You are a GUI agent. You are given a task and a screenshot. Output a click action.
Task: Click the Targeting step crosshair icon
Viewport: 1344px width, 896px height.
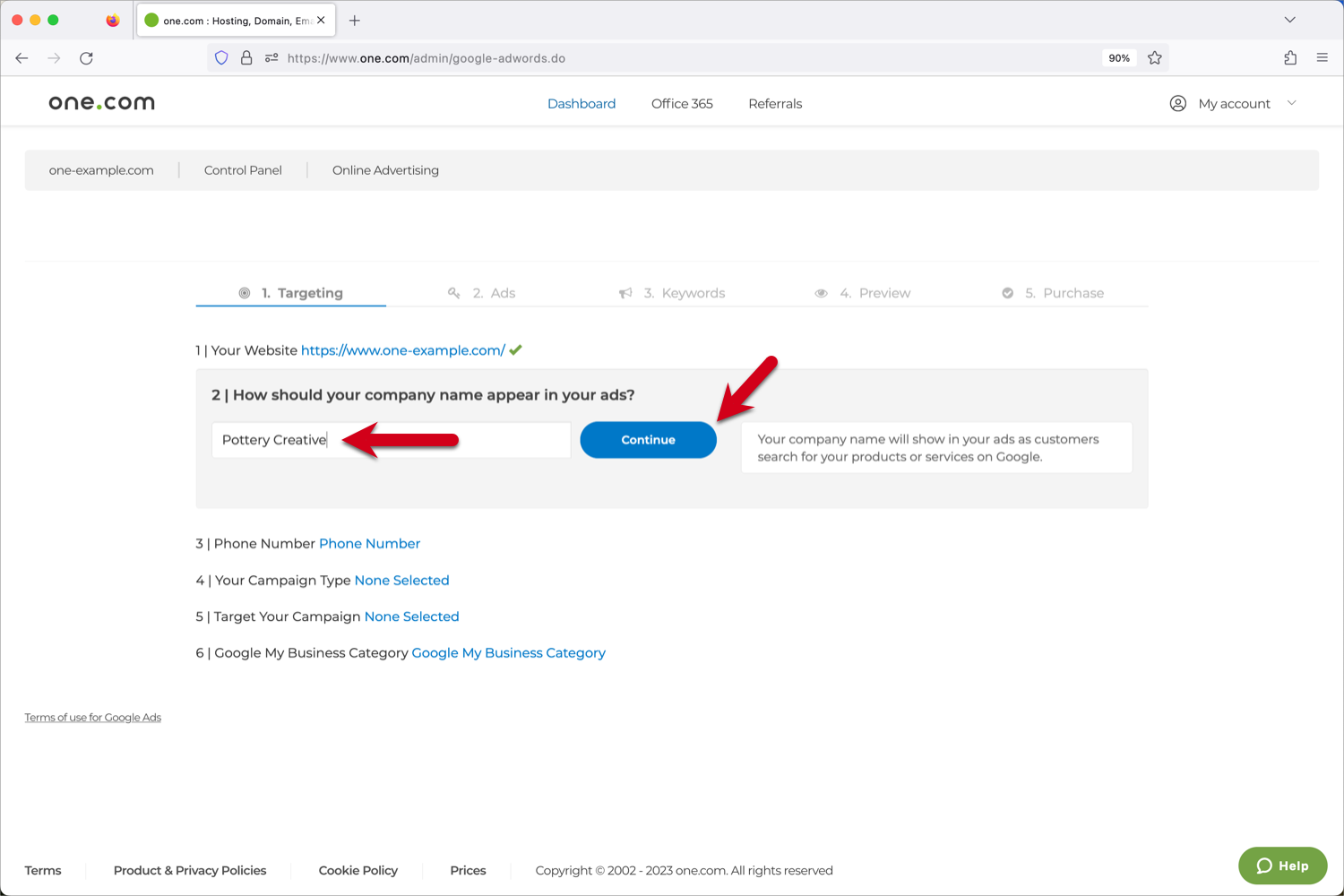(244, 292)
